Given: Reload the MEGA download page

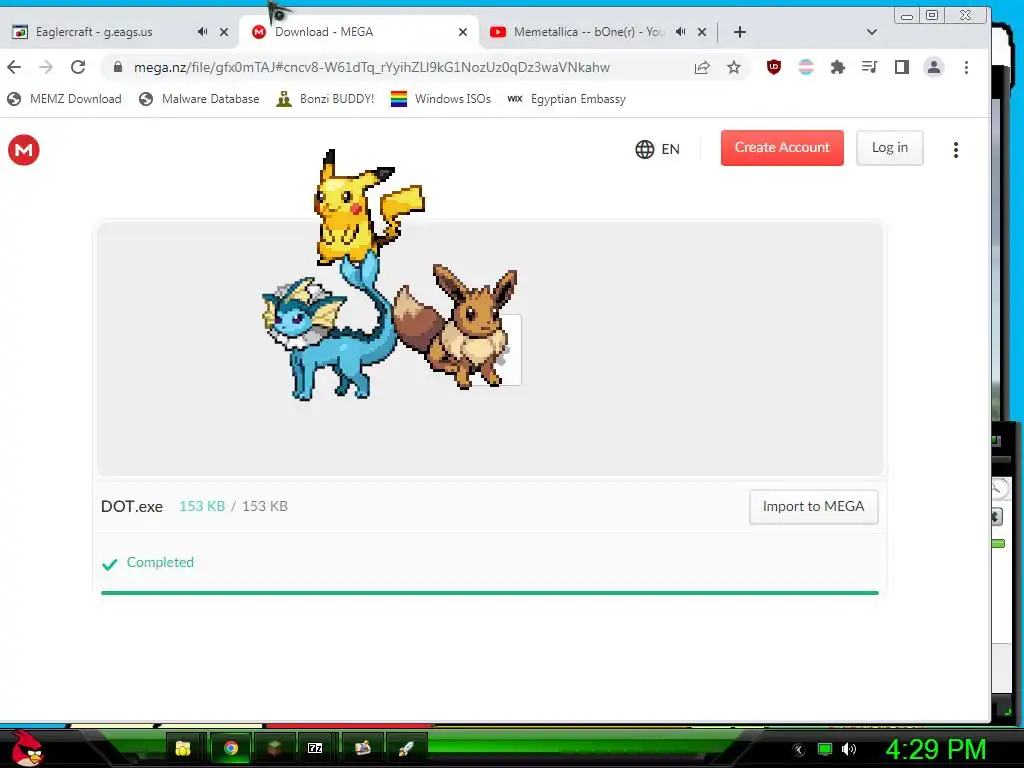Looking at the screenshot, I should pyautogui.click(x=78, y=67).
